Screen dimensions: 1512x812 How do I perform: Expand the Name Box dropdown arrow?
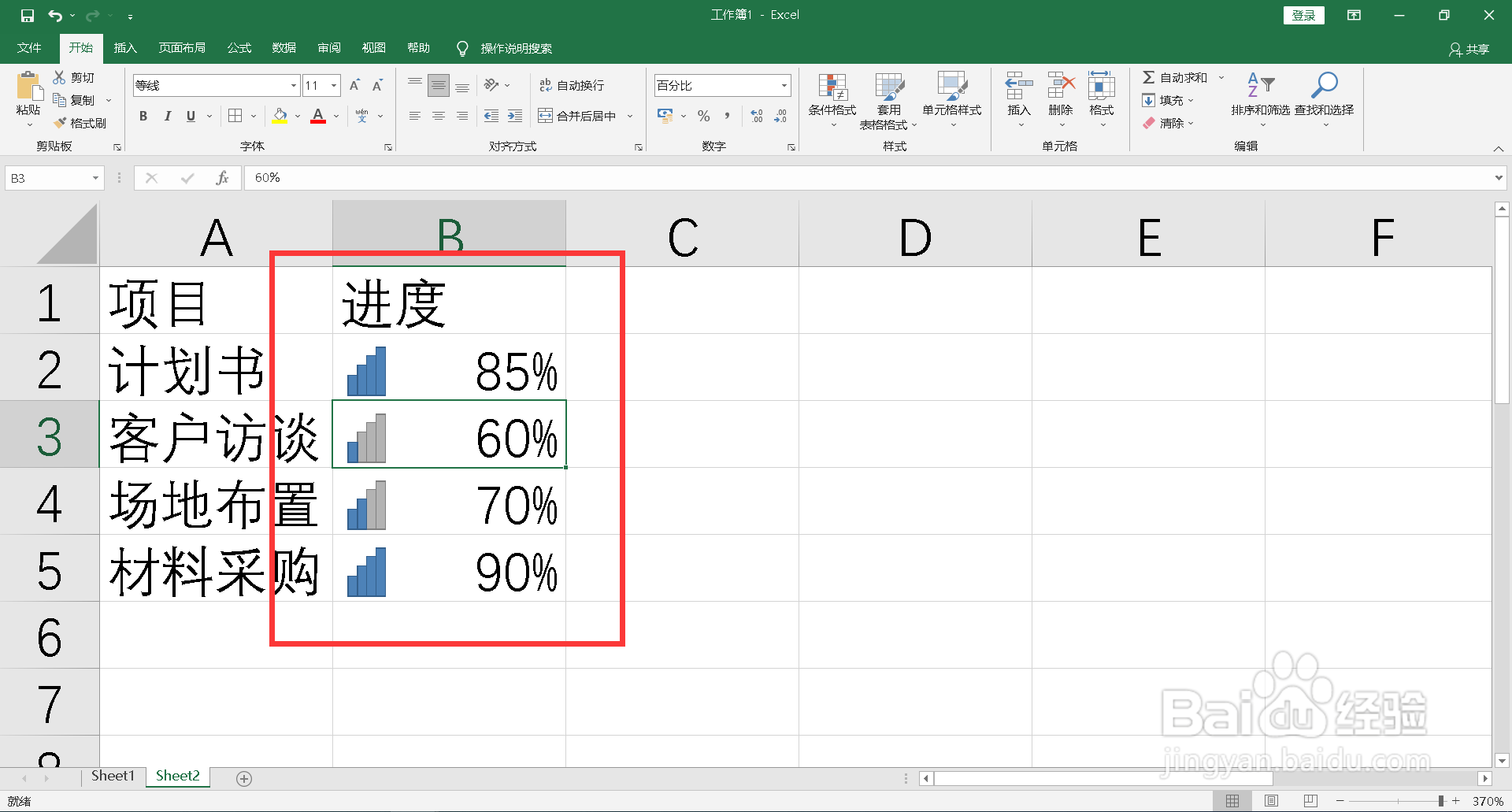click(95, 178)
